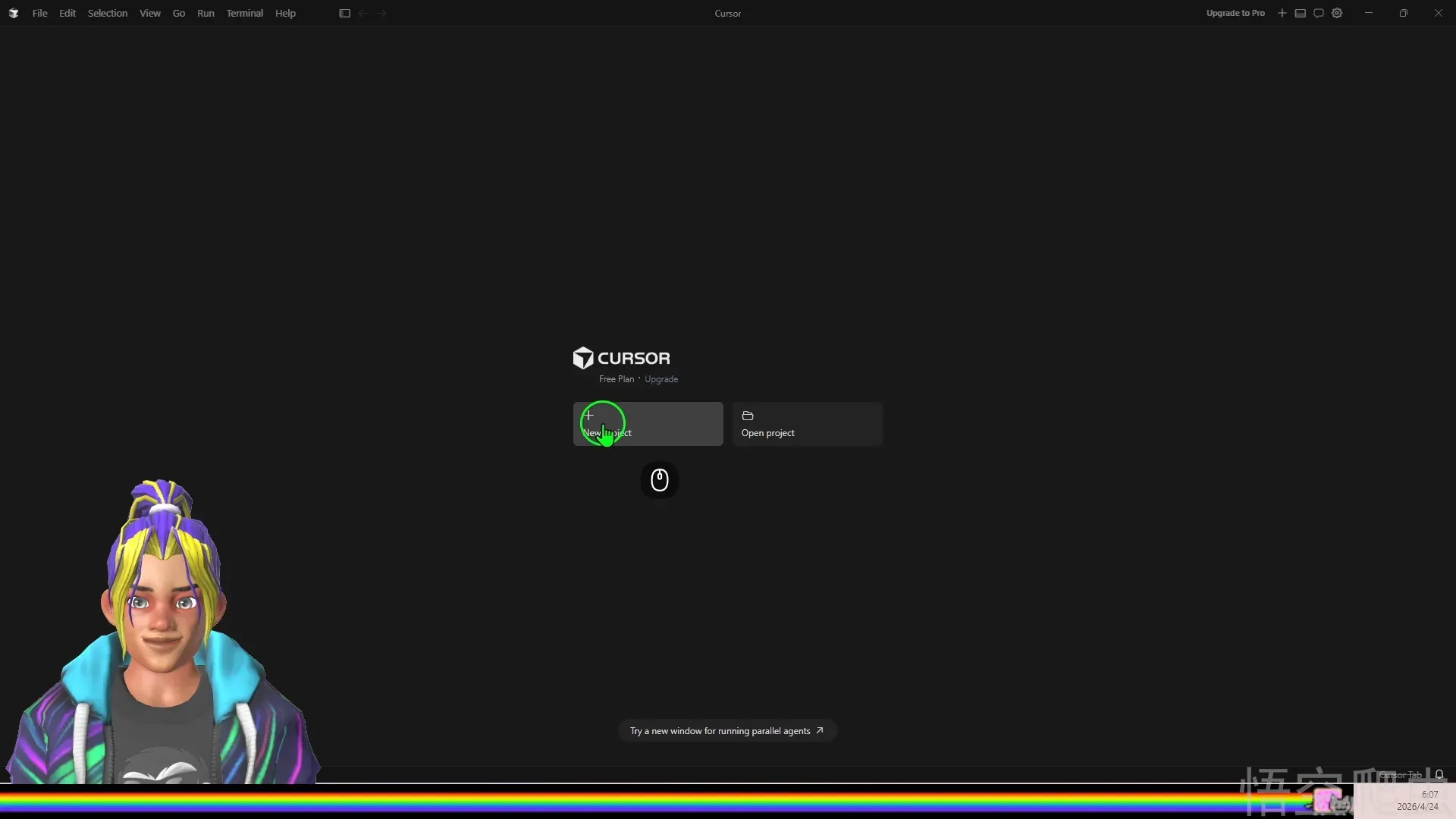
Task: Click the folder icon on Open project
Action: click(747, 416)
